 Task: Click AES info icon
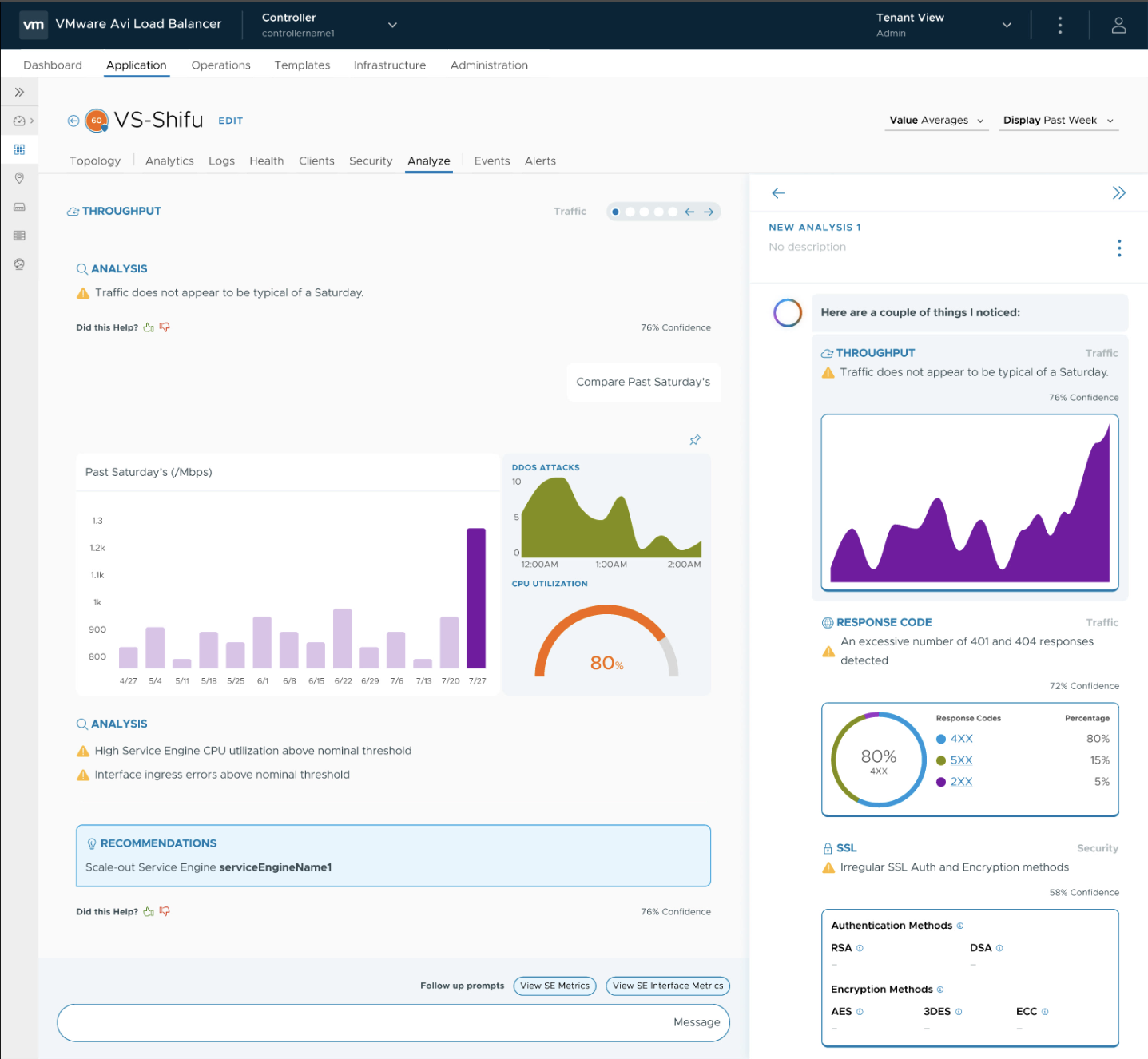pyautogui.click(x=860, y=1012)
